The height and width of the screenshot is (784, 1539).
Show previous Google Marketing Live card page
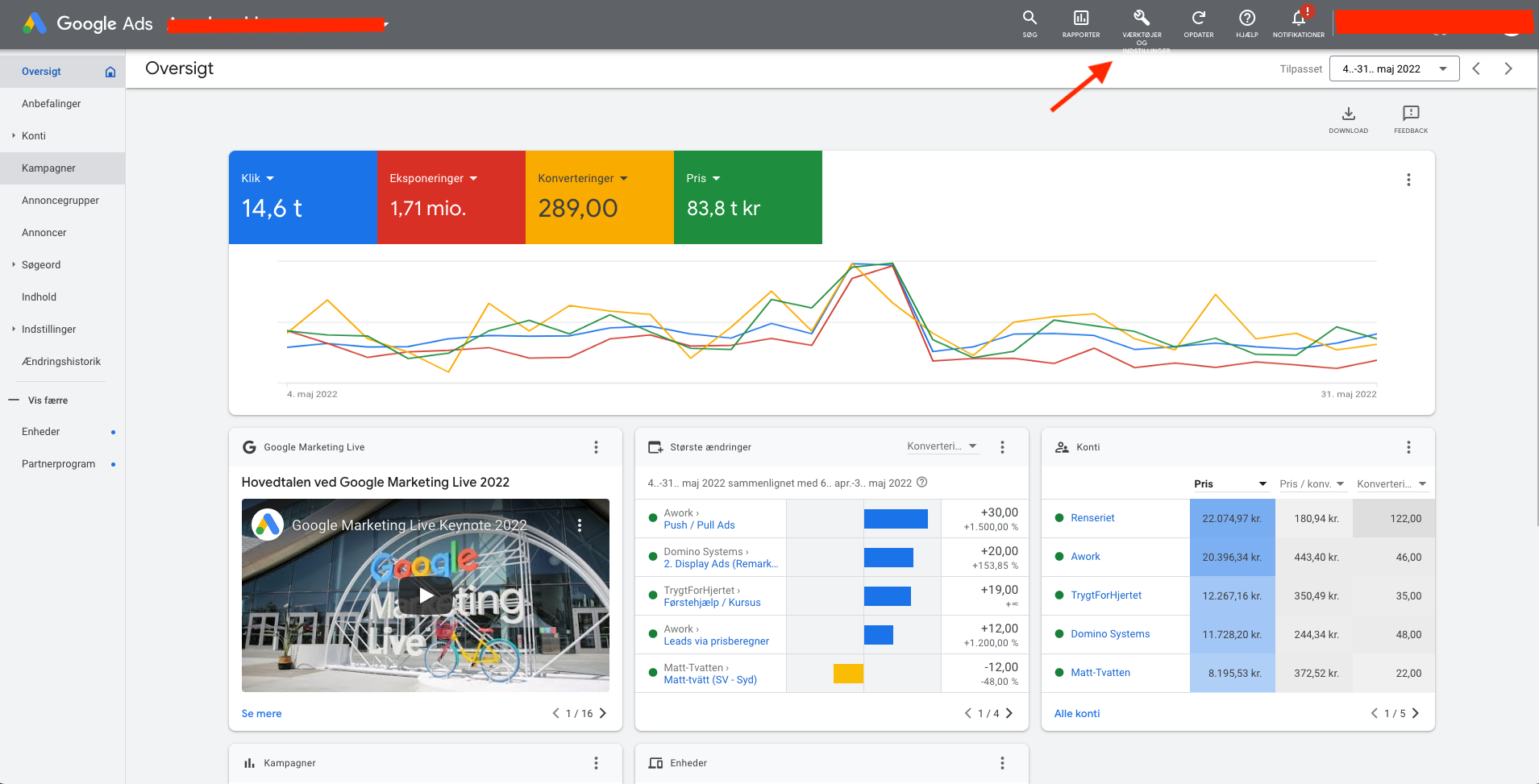pos(555,713)
